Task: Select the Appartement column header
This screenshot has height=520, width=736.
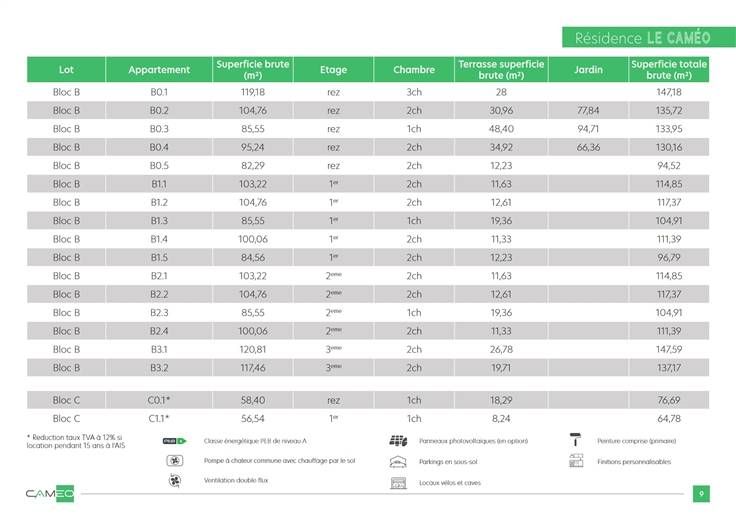Action: click(159, 70)
